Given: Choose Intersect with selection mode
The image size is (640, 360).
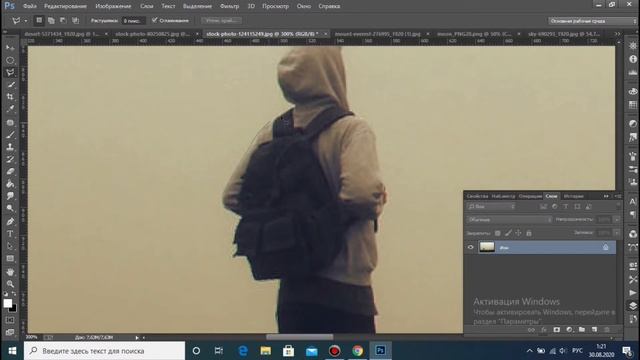Looking at the screenshot, I should pyautogui.click(x=75, y=20).
